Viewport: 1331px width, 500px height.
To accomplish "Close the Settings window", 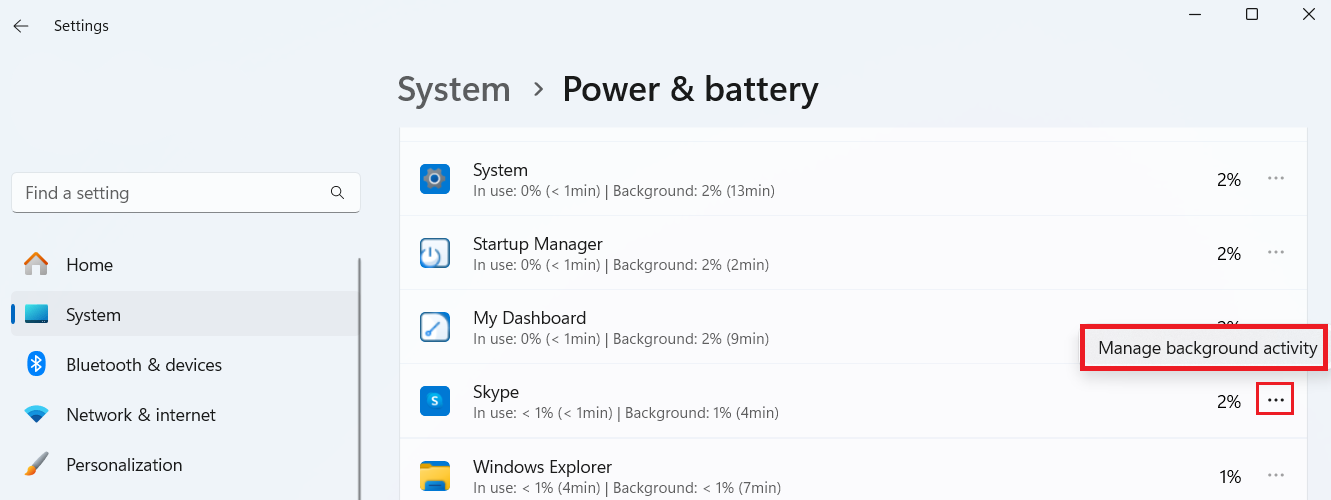I will click(1308, 14).
